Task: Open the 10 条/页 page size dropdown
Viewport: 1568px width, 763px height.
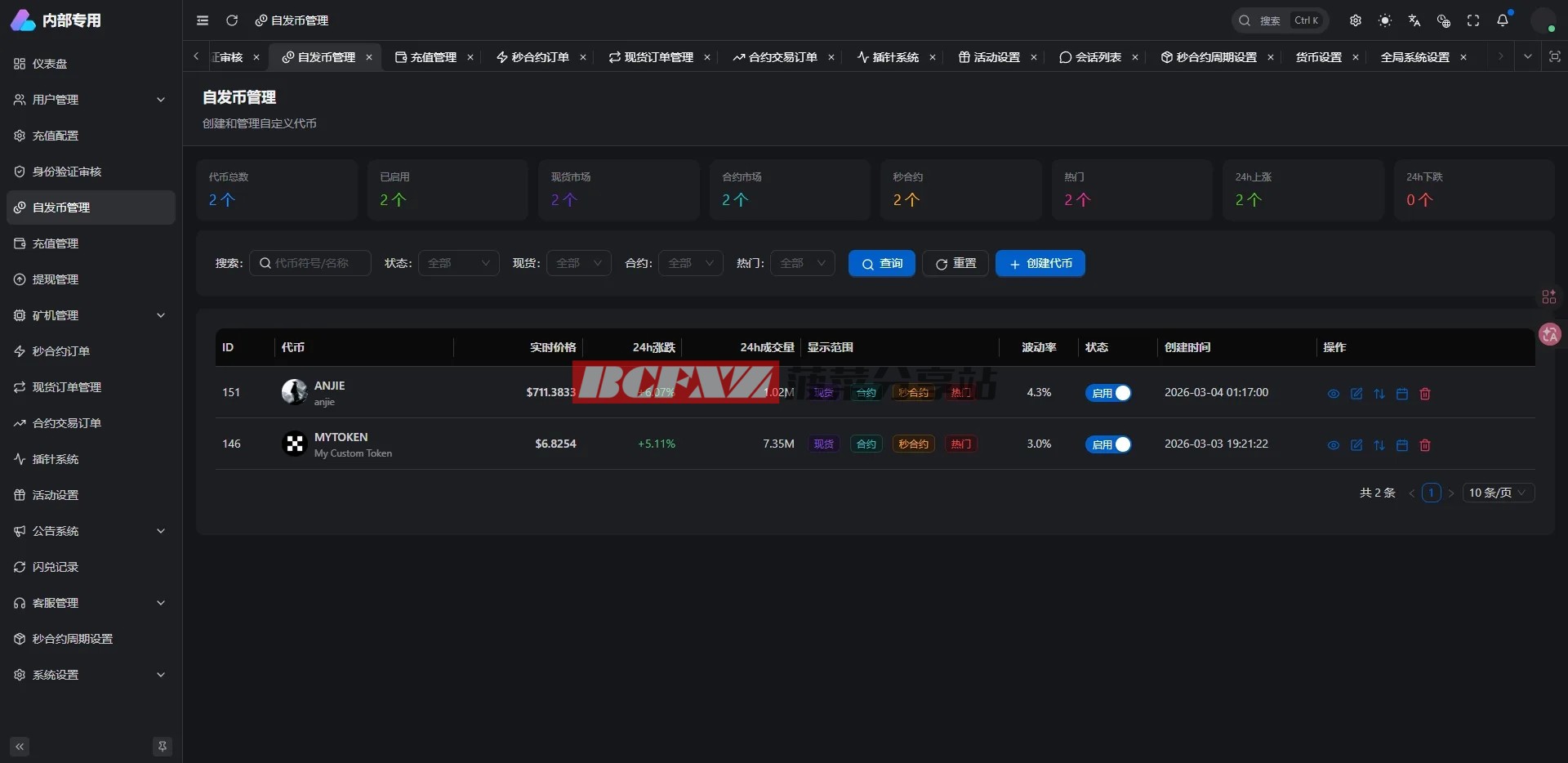Action: tap(1498, 493)
